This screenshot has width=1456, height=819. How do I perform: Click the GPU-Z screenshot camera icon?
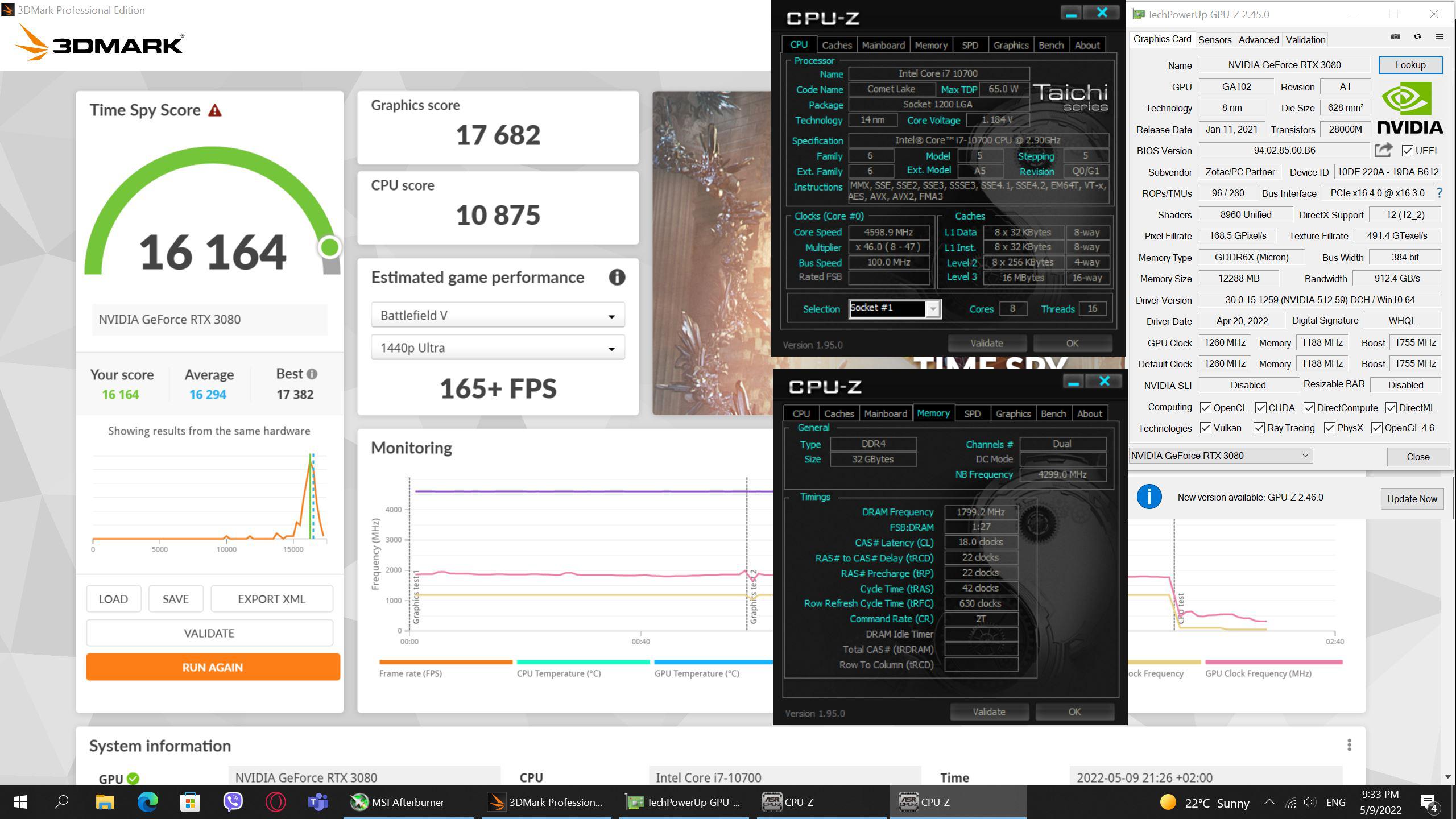[x=1396, y=37]
